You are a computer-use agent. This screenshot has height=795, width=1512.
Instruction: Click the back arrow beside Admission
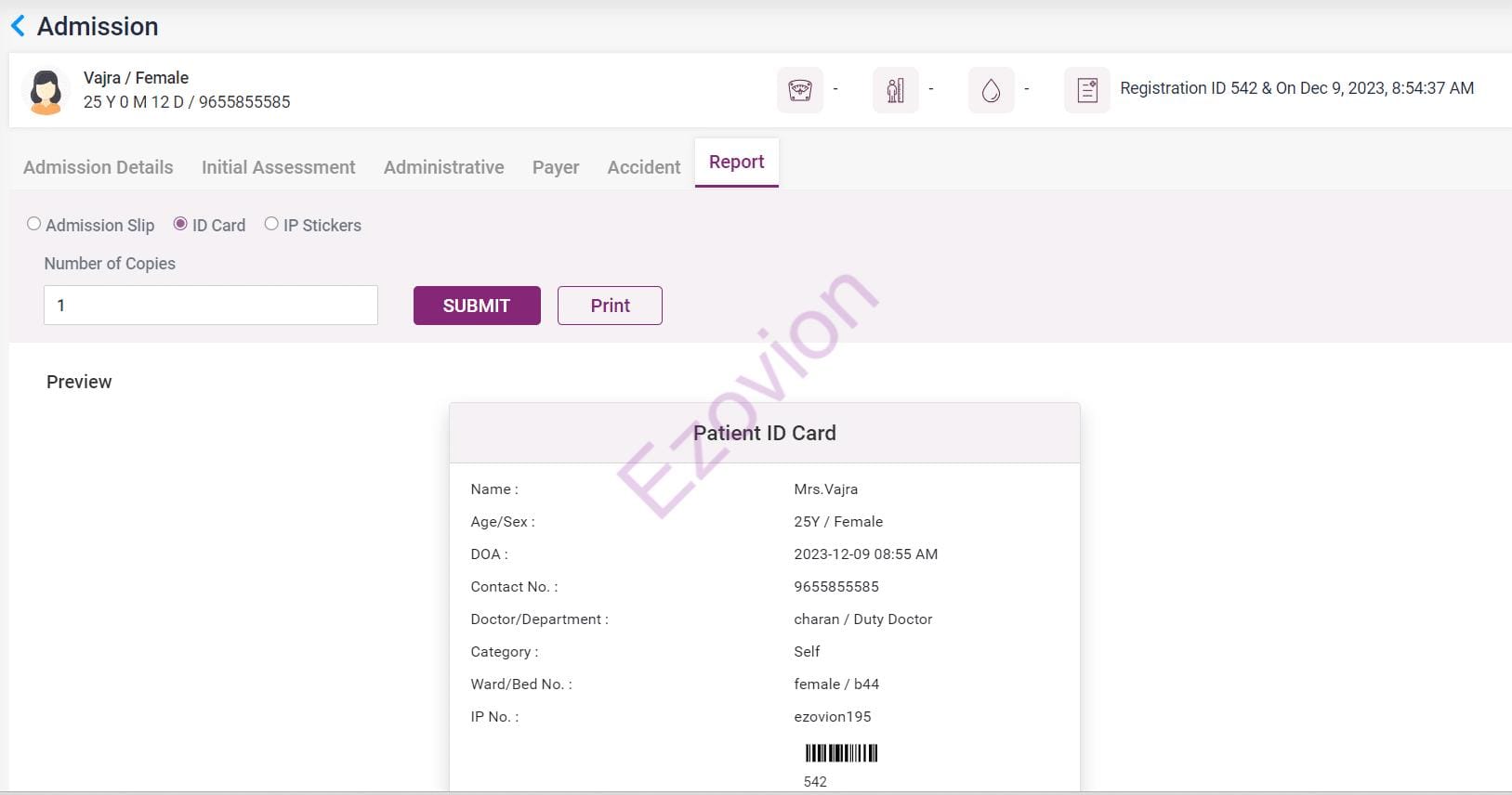coord(18,26)
